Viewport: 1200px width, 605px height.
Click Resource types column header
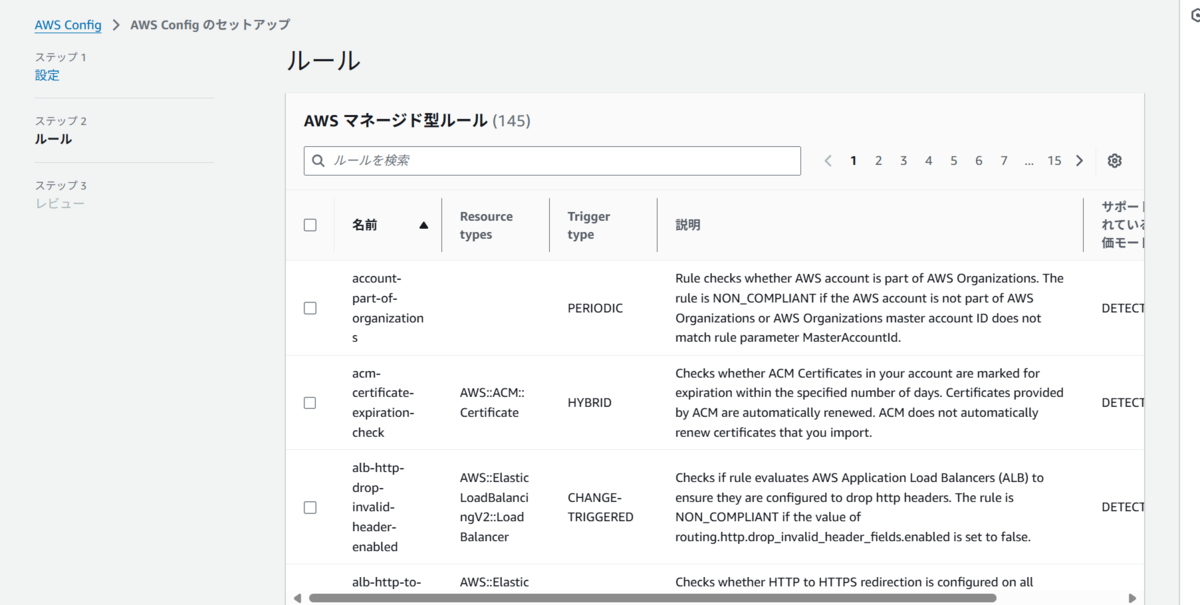pos(486,225)
